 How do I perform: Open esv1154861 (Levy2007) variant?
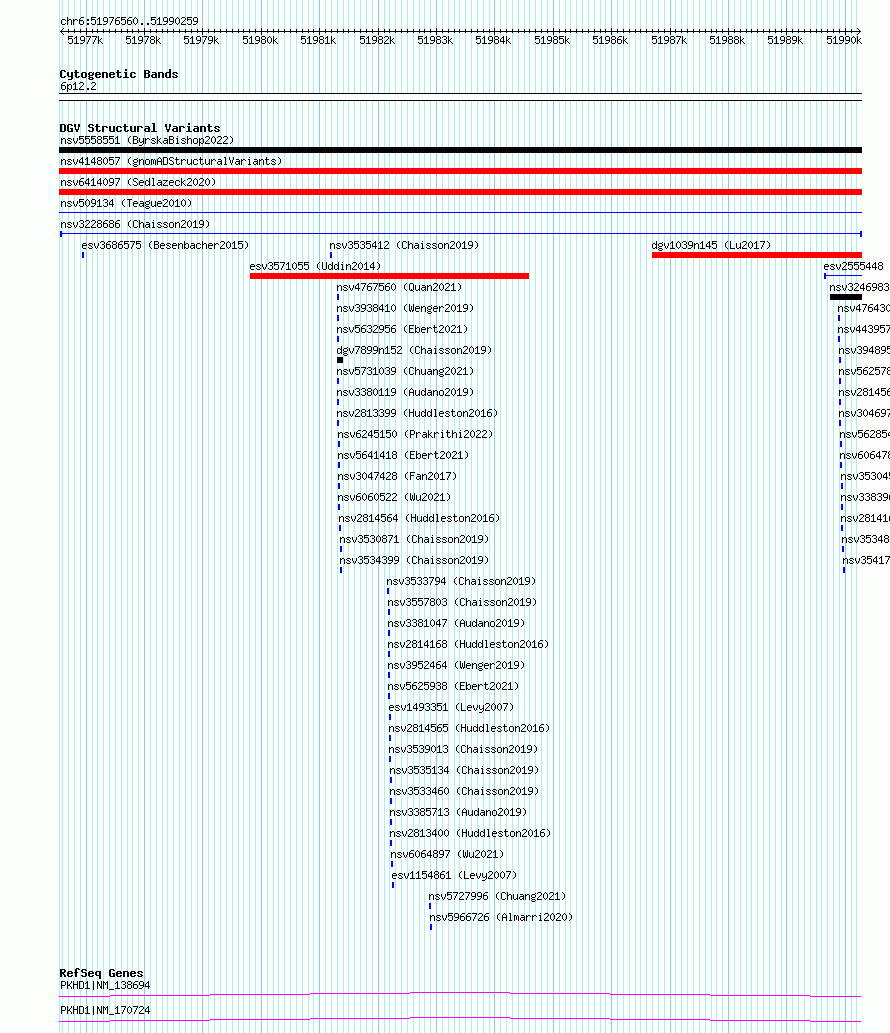click(x=455, y=878)
